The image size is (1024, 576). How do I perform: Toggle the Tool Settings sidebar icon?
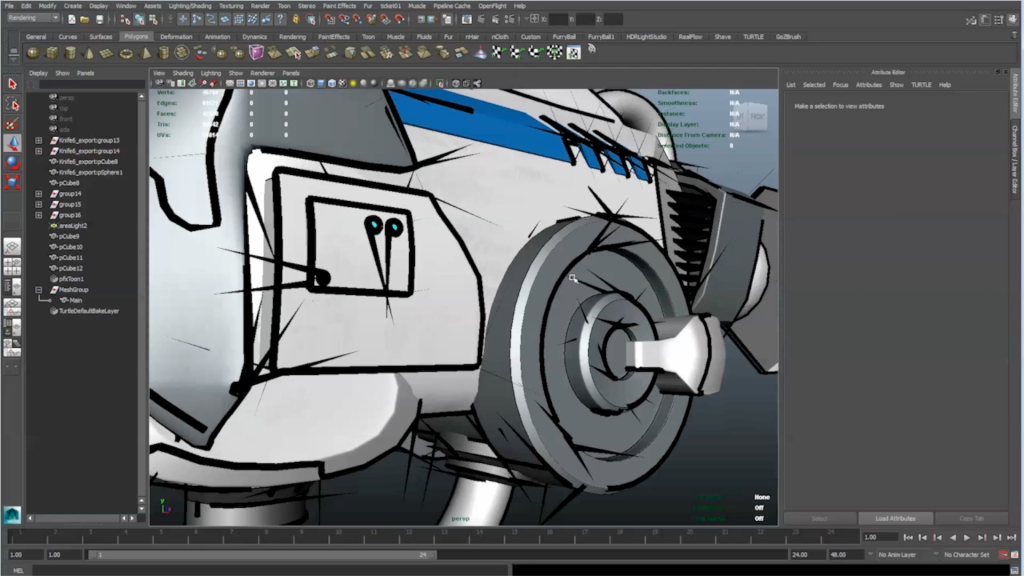pyautogui.click(x=999, y=20)
